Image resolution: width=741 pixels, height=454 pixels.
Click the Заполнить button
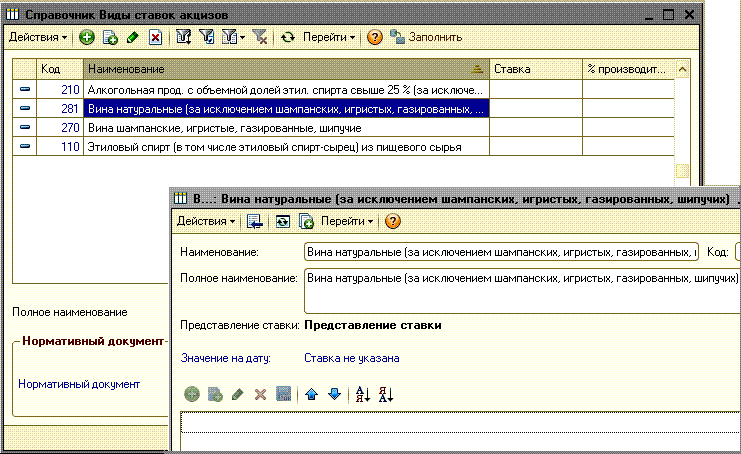tap(426, 37)
